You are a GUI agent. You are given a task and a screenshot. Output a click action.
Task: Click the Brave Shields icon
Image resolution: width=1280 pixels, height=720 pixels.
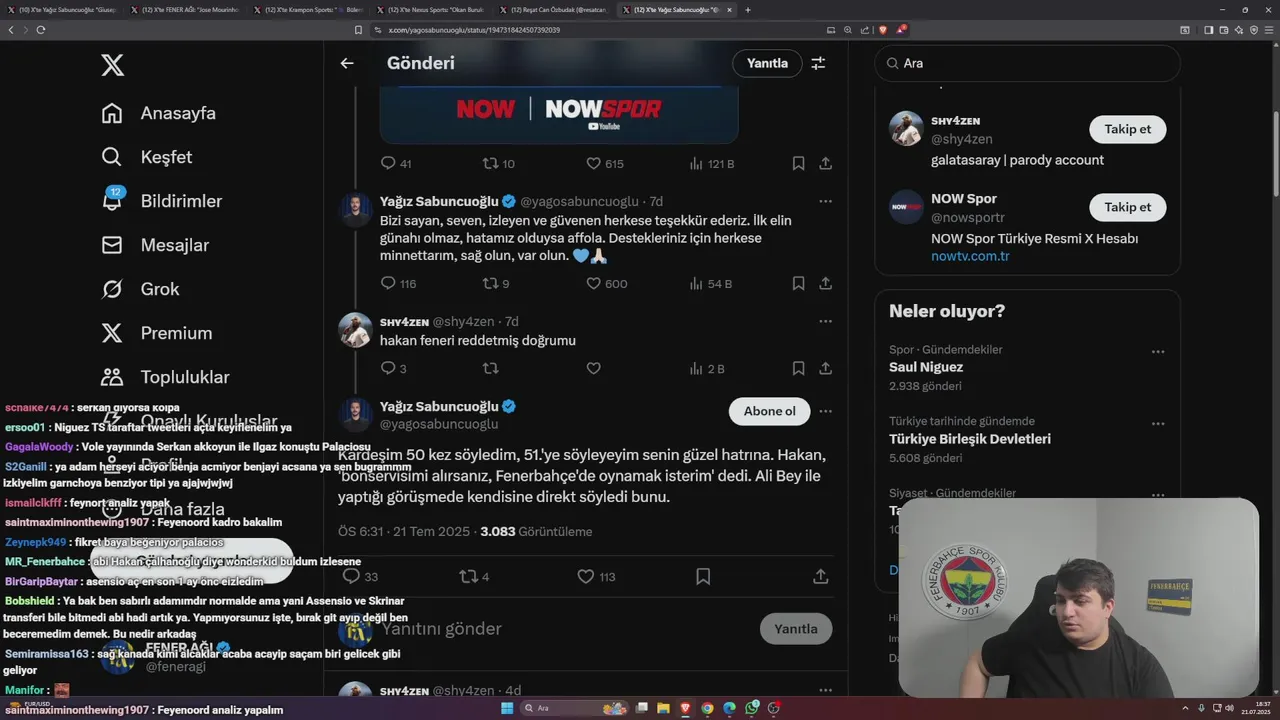[x=883, y=30]
